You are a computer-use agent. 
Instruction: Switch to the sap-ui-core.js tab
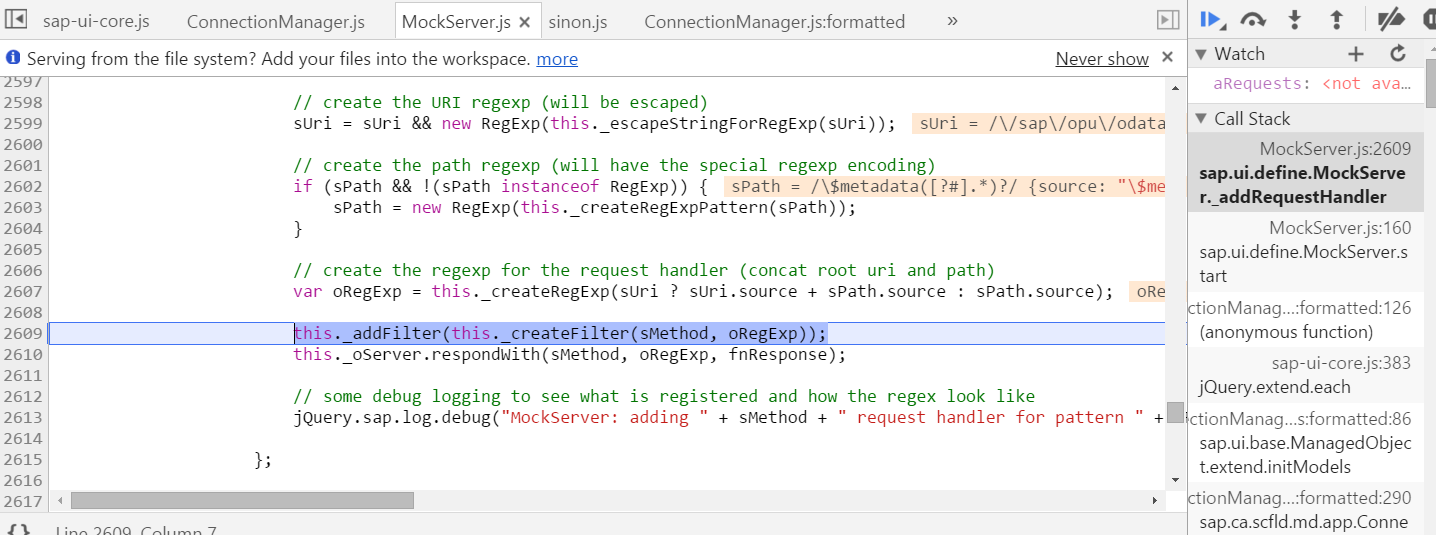(x=96, y=21)
